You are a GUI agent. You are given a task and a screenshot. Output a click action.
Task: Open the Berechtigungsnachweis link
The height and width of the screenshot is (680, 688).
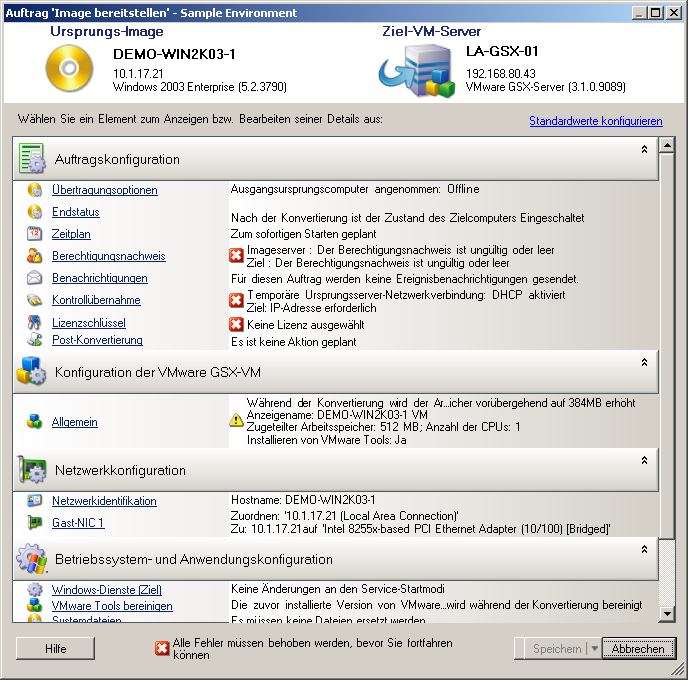click(x=108, y=256)
